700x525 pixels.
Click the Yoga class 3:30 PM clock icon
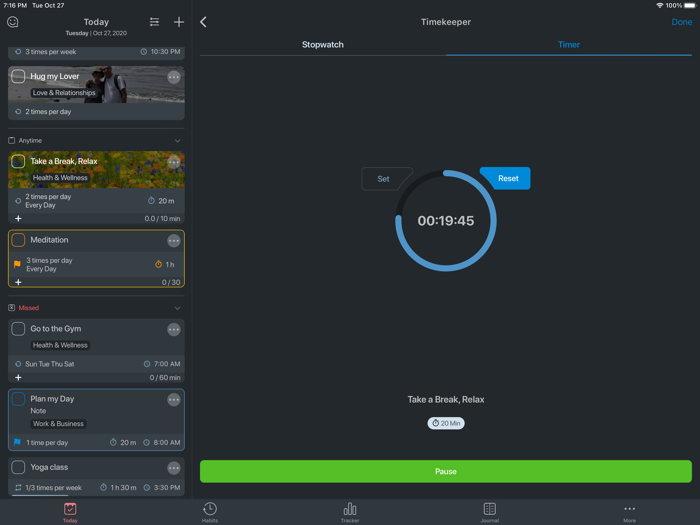[x=147, y=488]
